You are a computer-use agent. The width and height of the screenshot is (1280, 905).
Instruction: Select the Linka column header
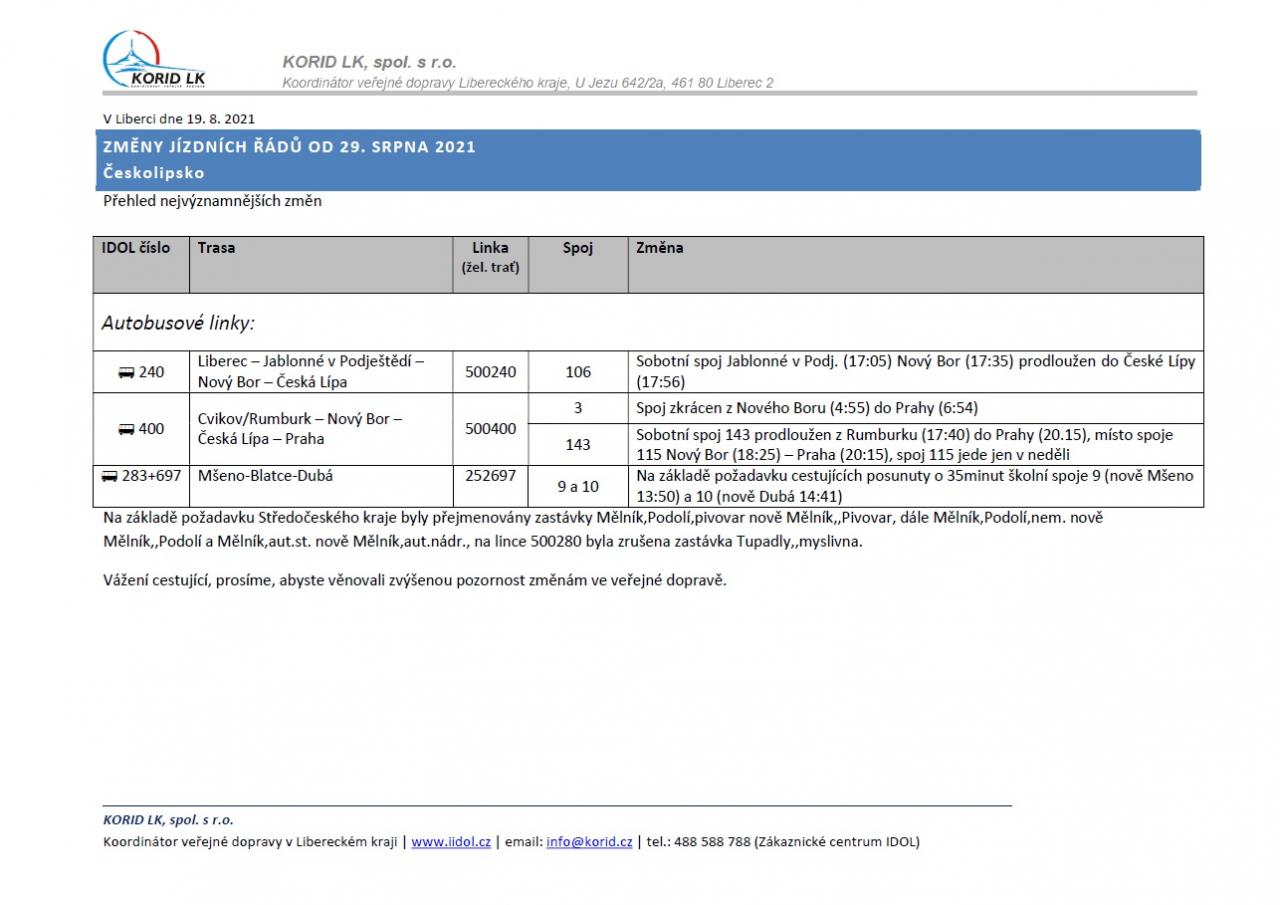pyautogui.click(x=490, y=248)
